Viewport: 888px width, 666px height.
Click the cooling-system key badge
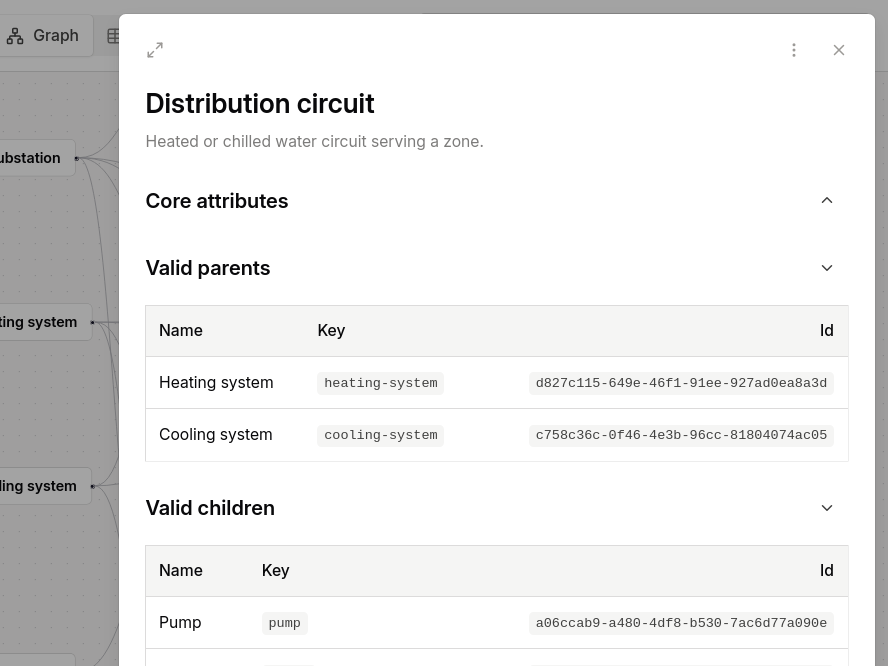point(380,435)
